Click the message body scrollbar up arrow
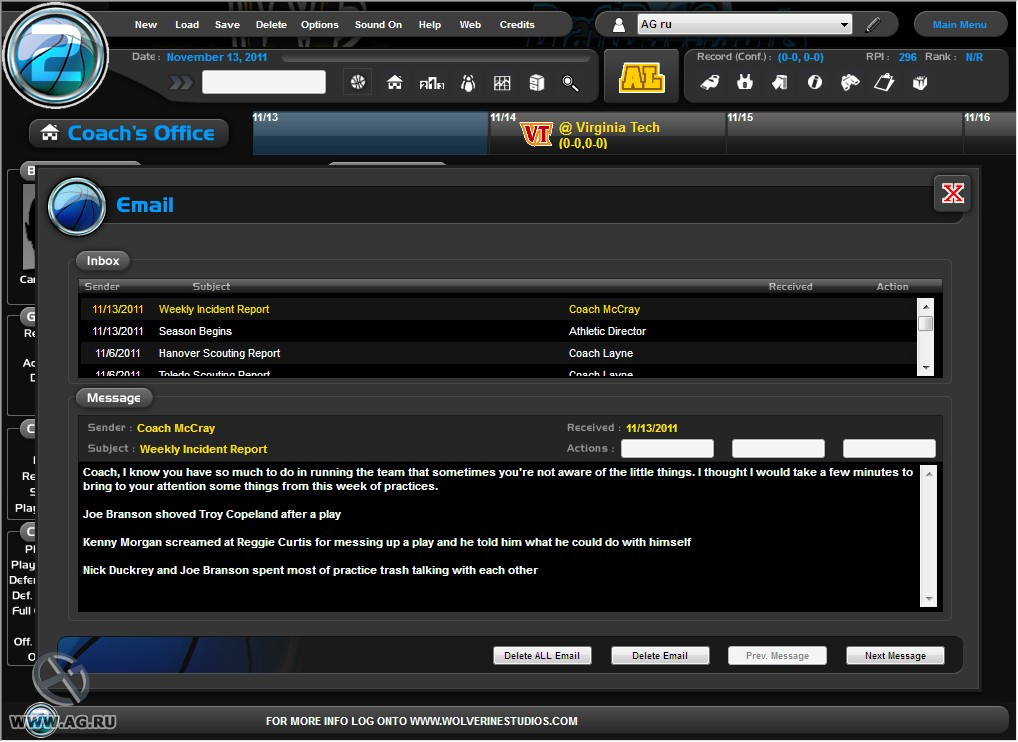1018x742 pixels. [929, 474]
